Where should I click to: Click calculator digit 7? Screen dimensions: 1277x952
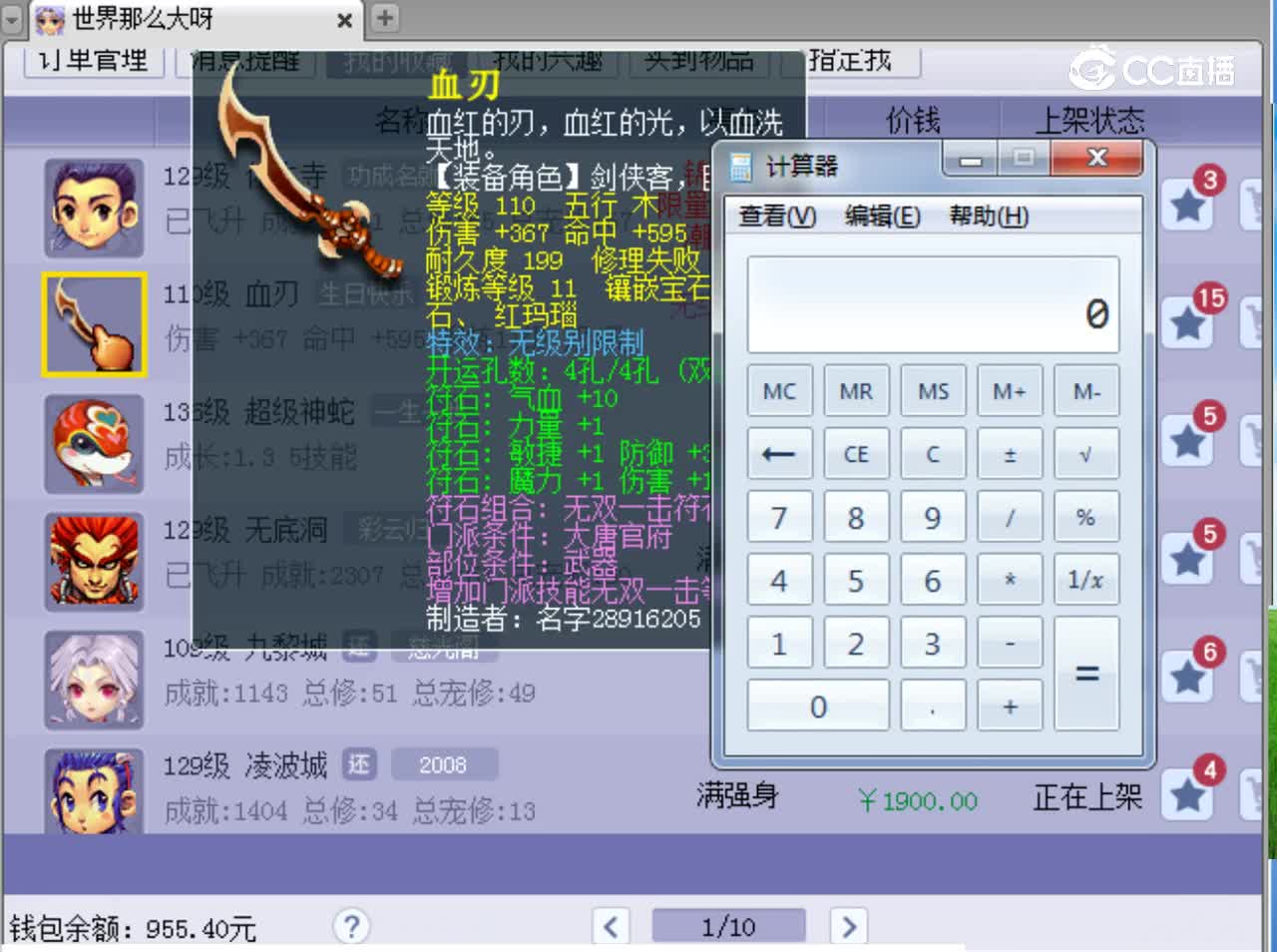tap(779, 518)
